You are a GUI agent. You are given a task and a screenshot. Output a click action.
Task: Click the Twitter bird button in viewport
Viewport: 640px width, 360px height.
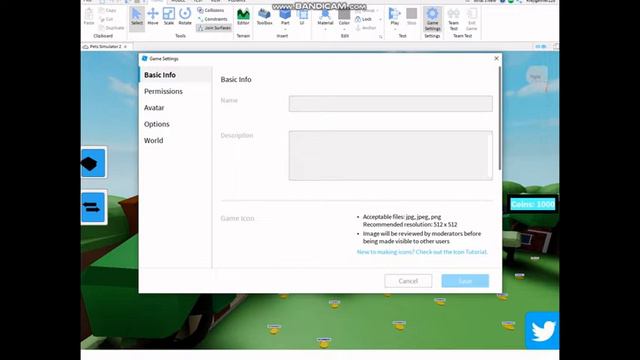(542, 330)
